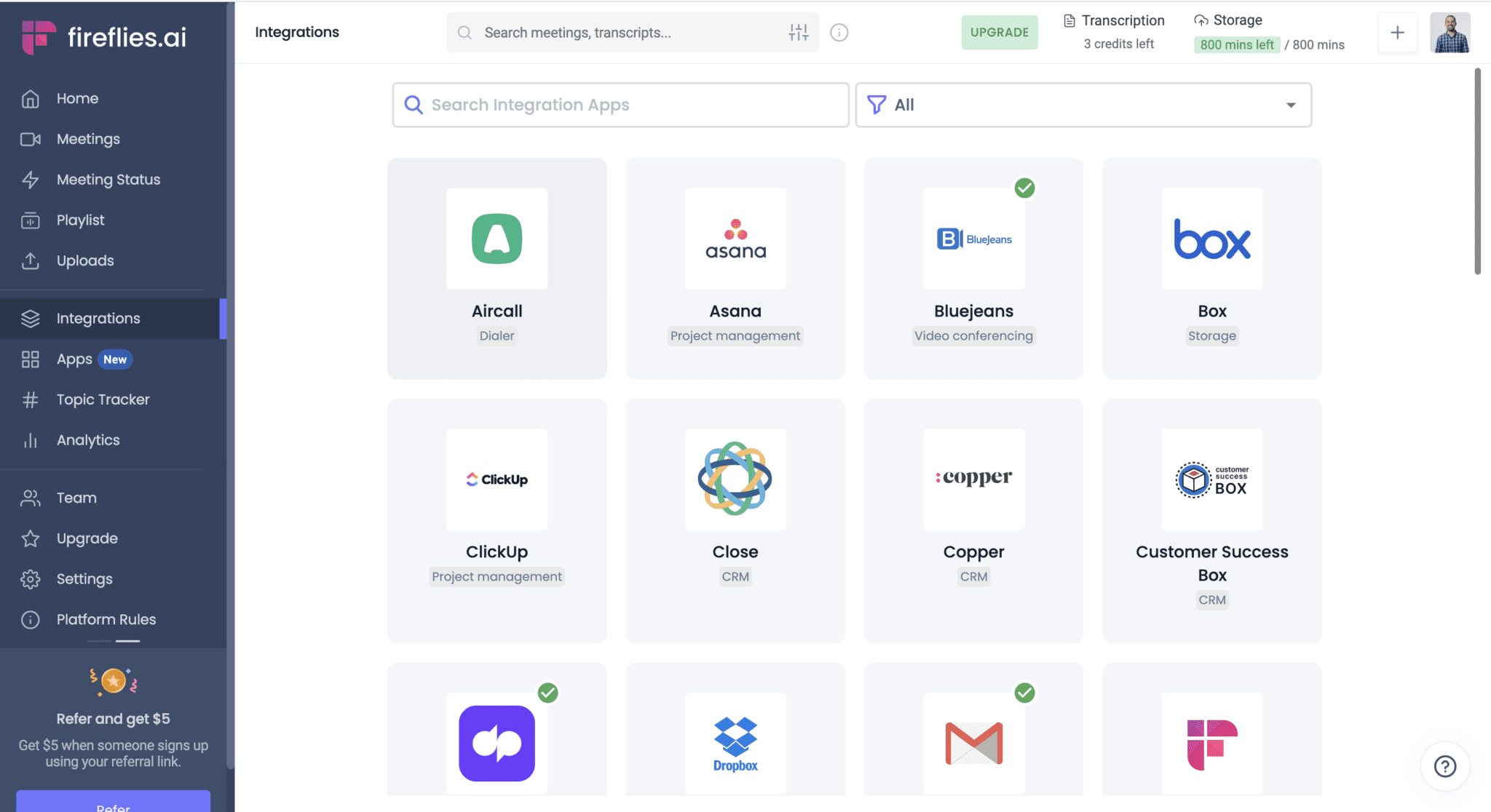
Task: Open the Asana integration card
Action: coord(735,268)
